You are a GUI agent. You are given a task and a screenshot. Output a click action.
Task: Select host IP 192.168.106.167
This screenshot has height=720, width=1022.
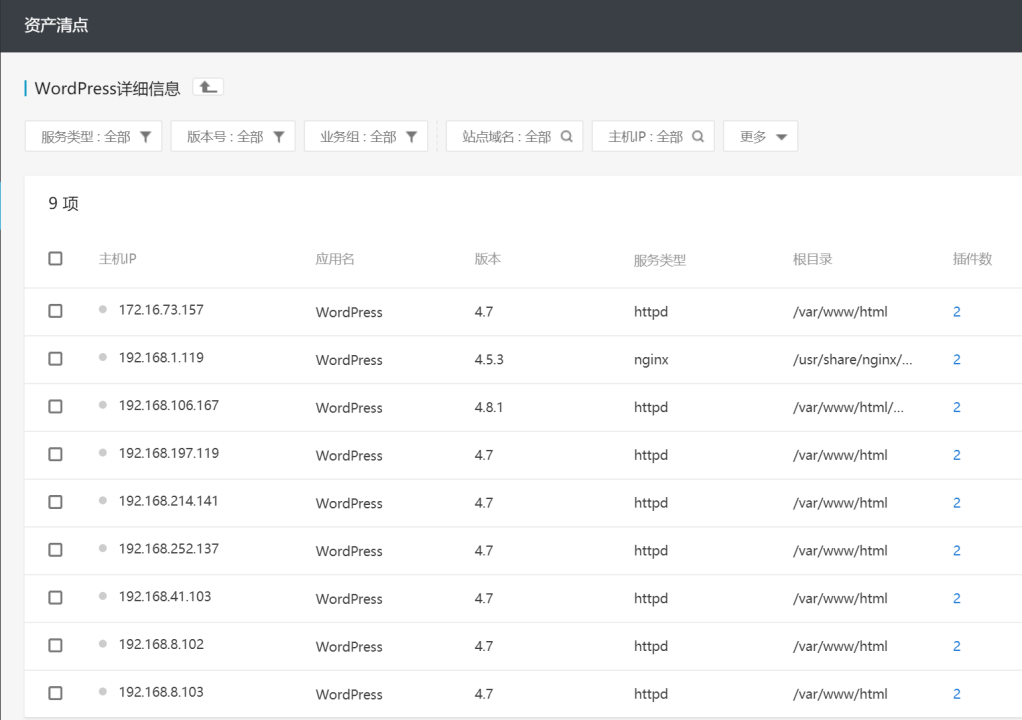(169, 405)
